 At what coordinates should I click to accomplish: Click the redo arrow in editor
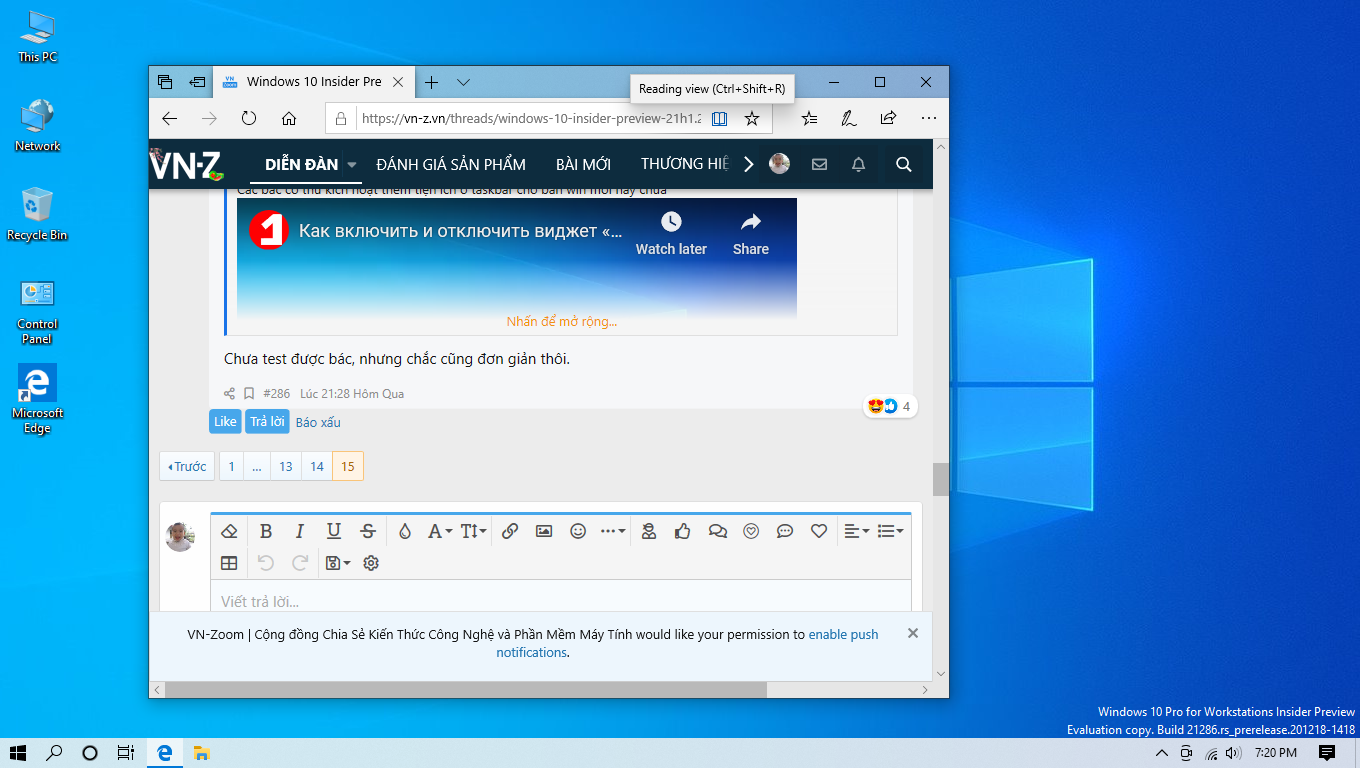299,563
